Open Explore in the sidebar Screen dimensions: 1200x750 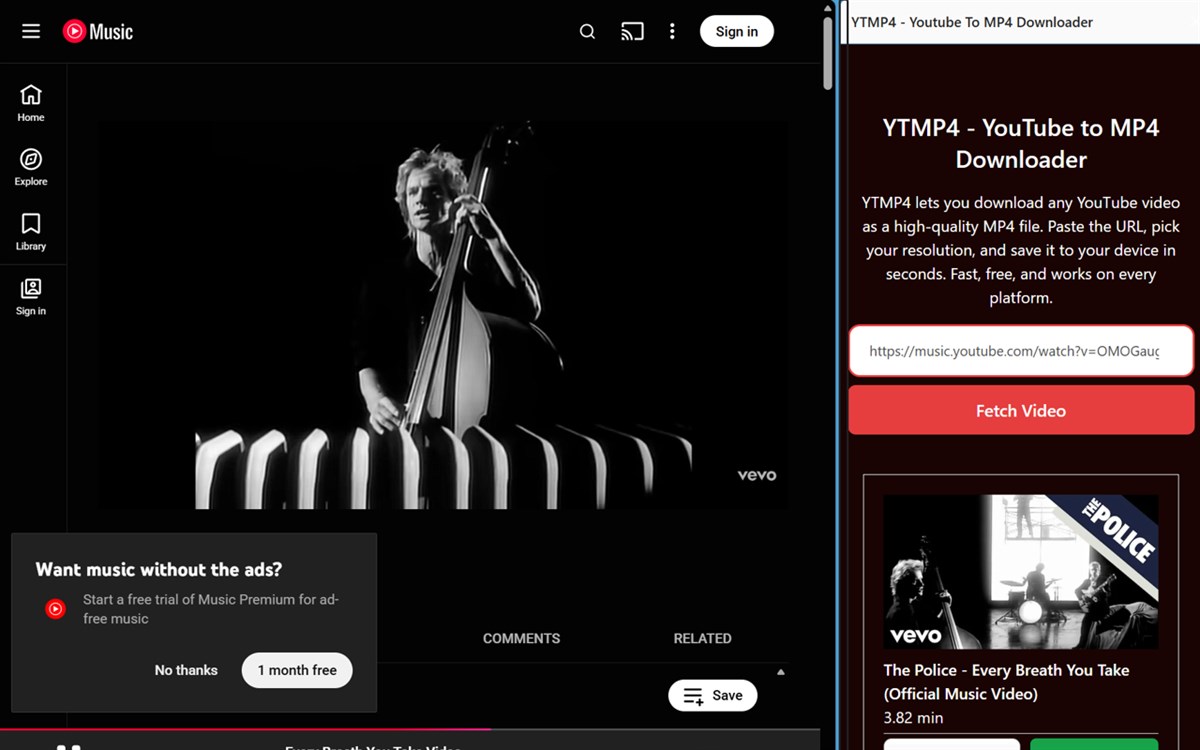click(31, 167)
